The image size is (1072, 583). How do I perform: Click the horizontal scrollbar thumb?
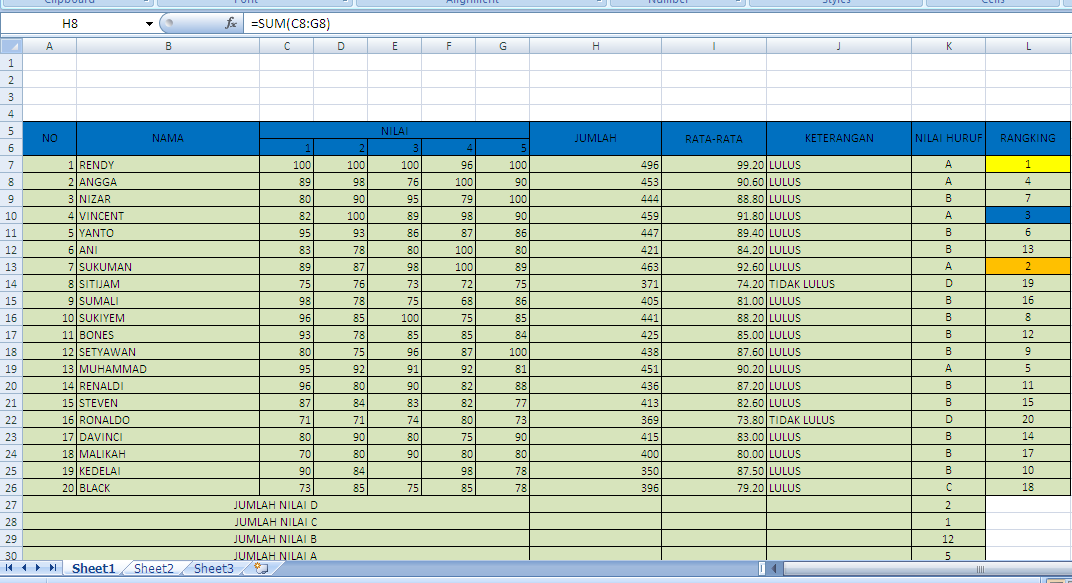[x=980, y=569]
